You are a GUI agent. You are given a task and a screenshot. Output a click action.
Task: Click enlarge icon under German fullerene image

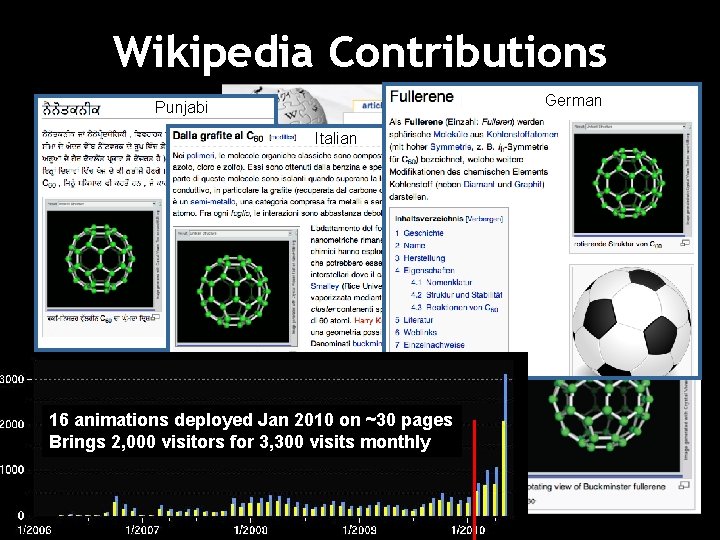coord(685,243)
